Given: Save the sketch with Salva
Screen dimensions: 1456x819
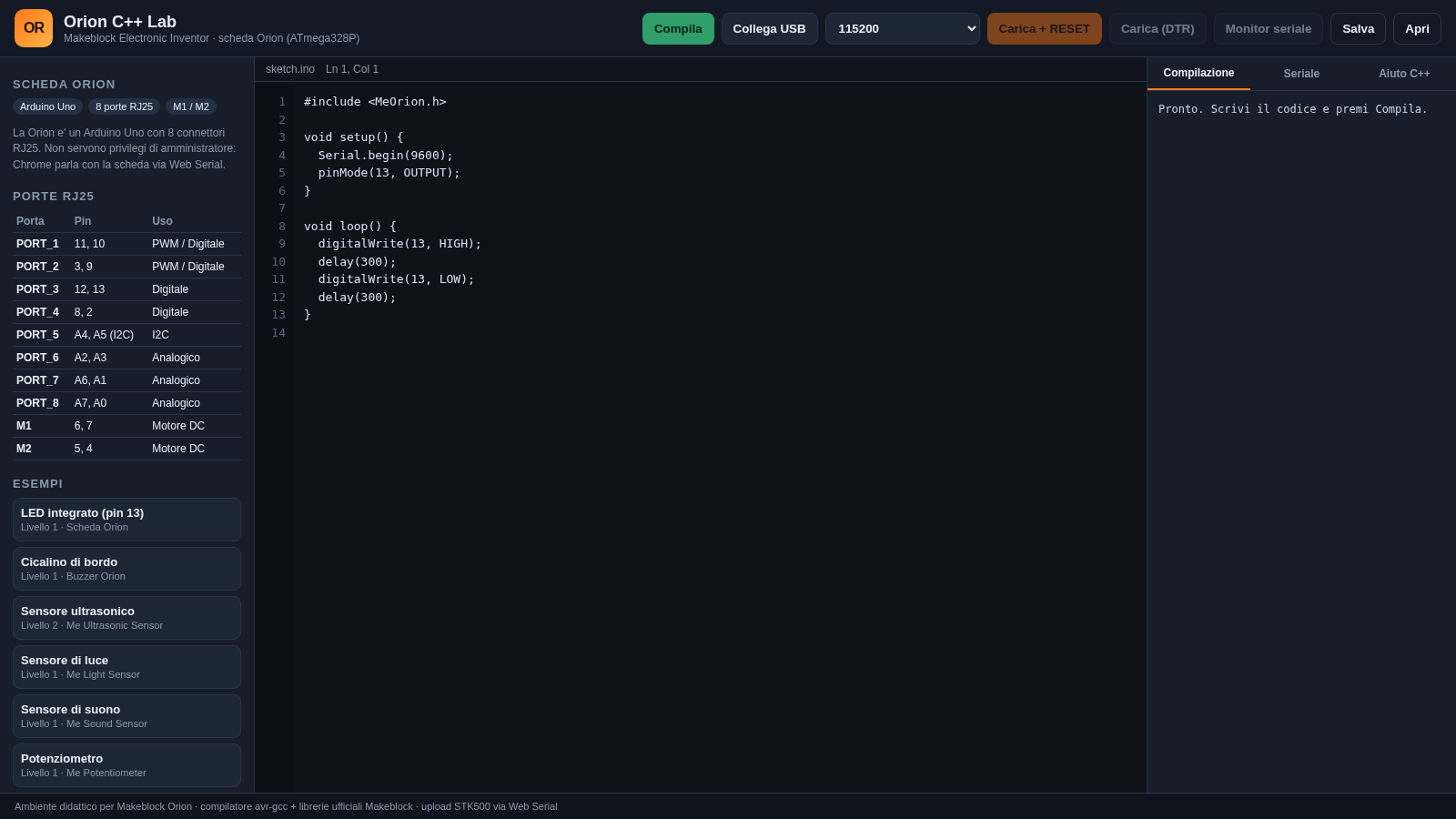Looking at the screenshot, I should [1358, 28].
